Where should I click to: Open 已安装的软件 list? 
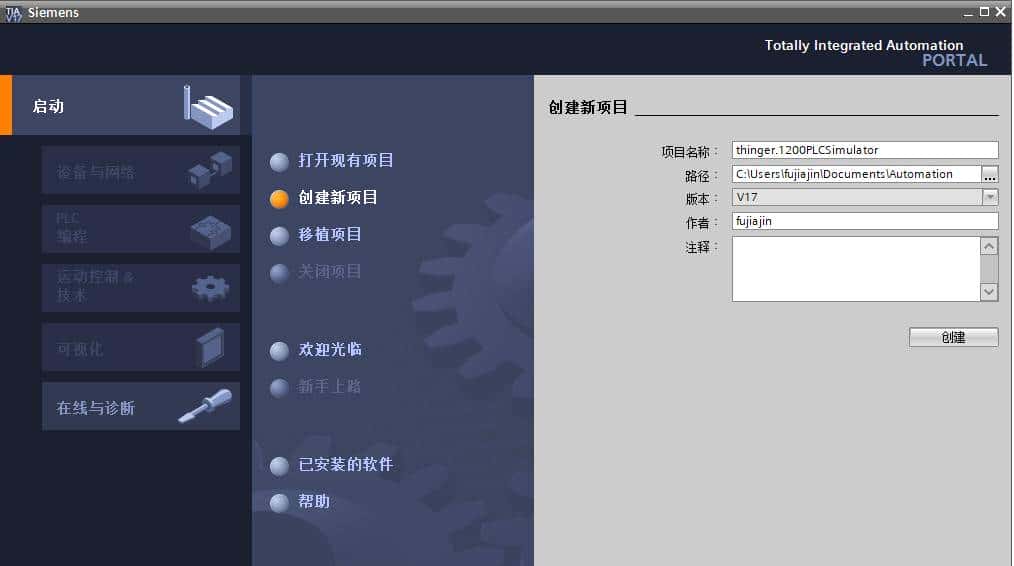pyautogui.click(x=346, y=464)
